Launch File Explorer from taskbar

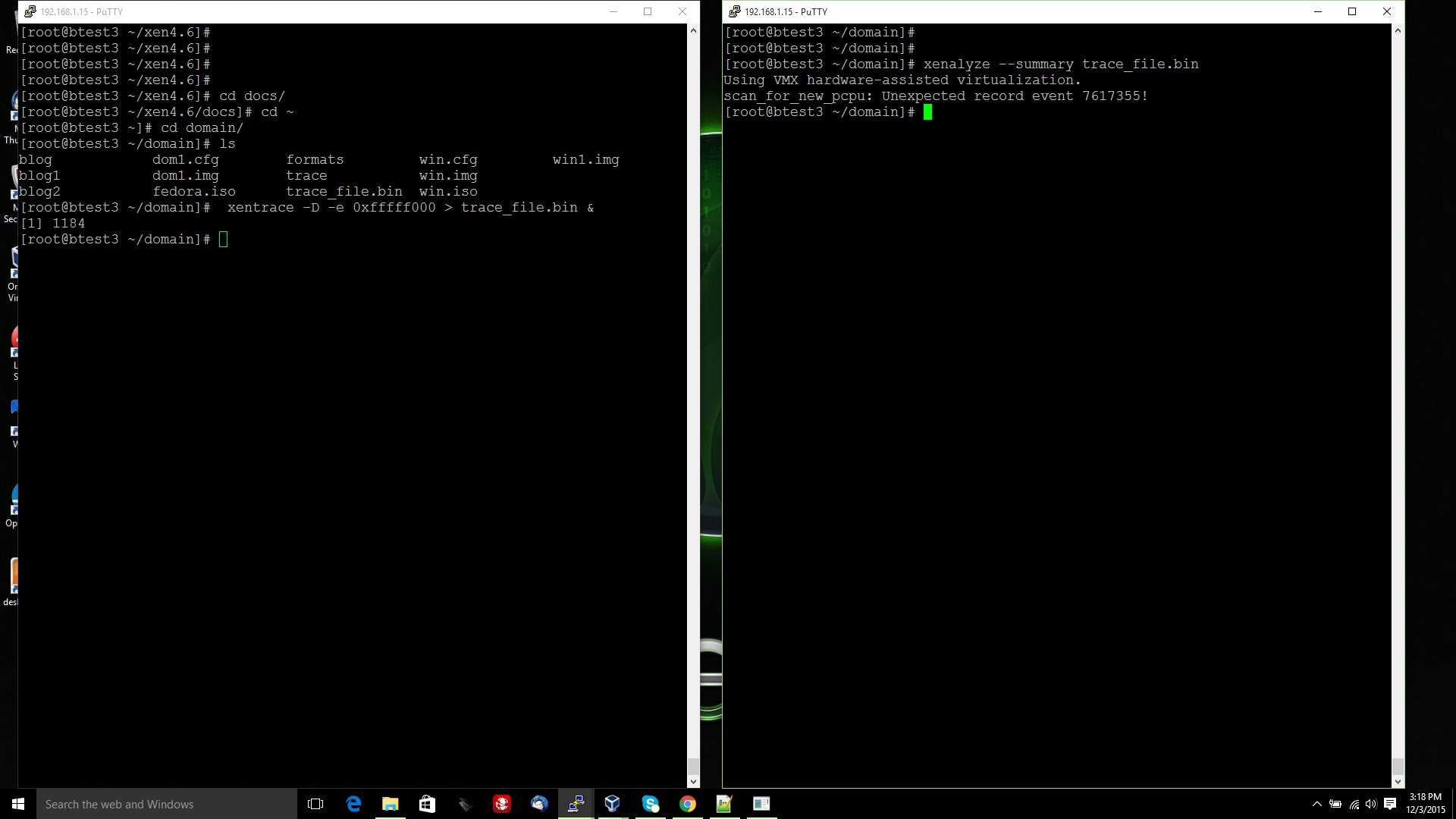(x=390, y=804)
